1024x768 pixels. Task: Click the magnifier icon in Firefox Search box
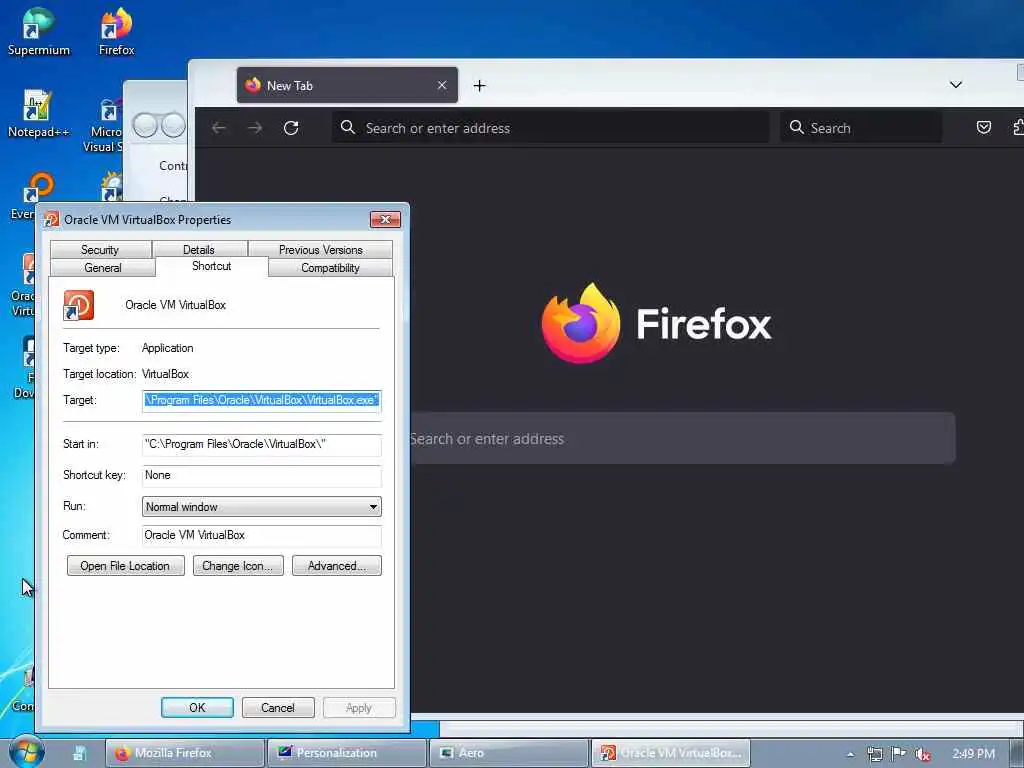pyautogui.click(x=796, y=127)
